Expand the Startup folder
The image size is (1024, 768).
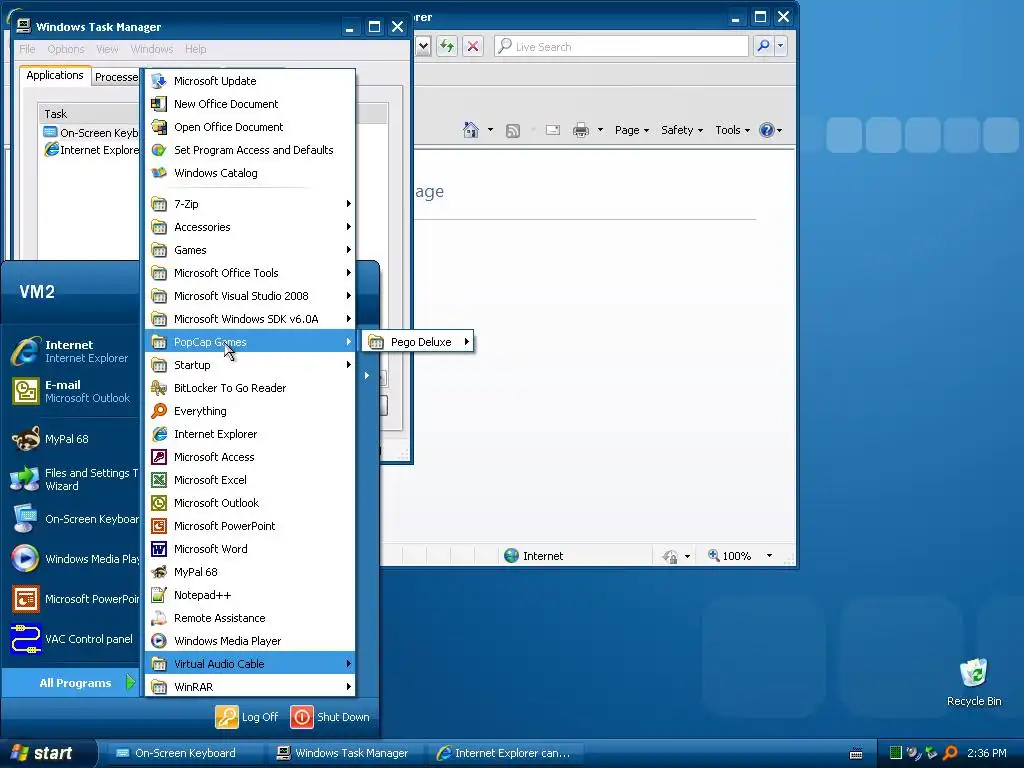coord(249,365)
